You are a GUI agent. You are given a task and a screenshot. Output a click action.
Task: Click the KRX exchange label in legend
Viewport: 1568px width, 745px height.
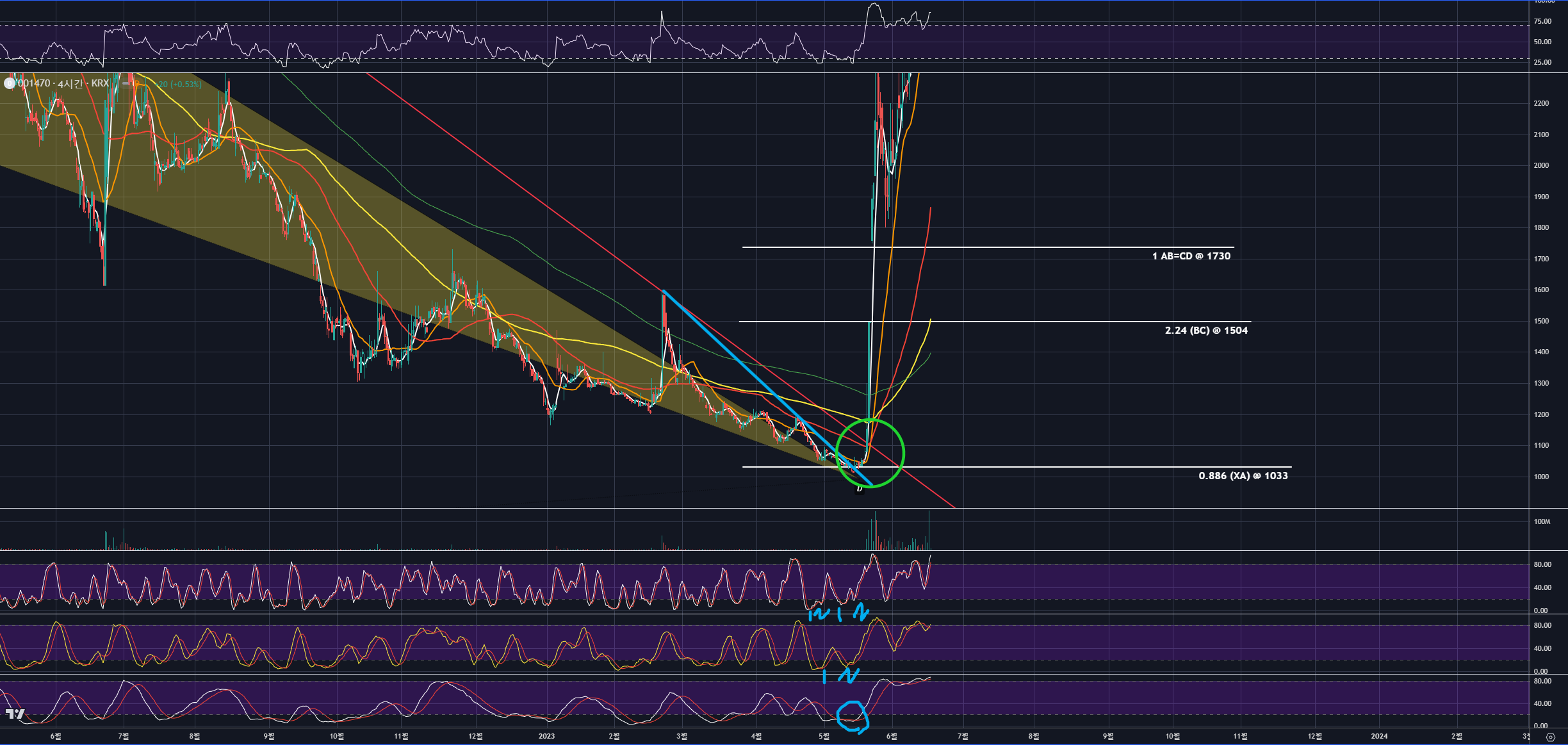tap(100, 83)
